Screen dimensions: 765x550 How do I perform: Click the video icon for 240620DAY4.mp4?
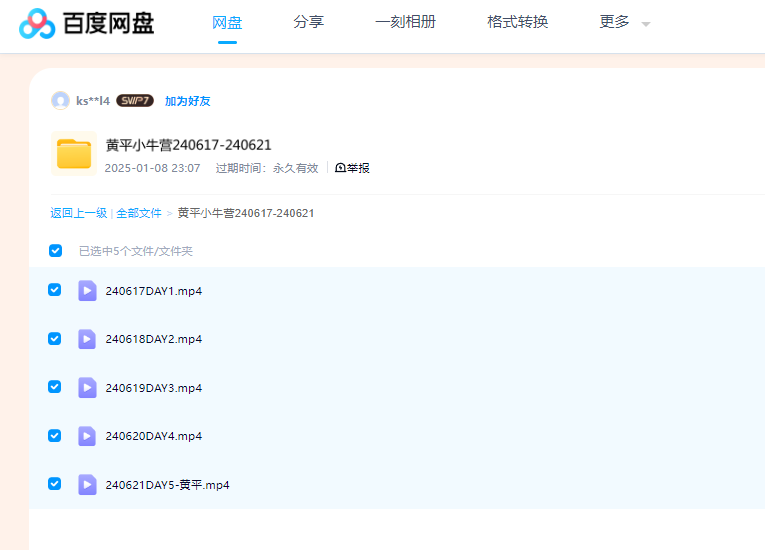(87, 436)
